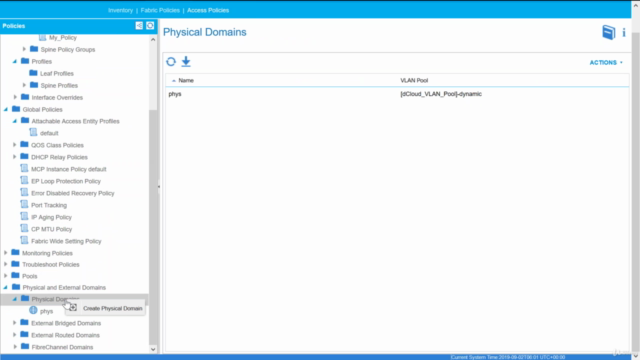
Task: Open MCP Instance Policy default
Action: 69,169
